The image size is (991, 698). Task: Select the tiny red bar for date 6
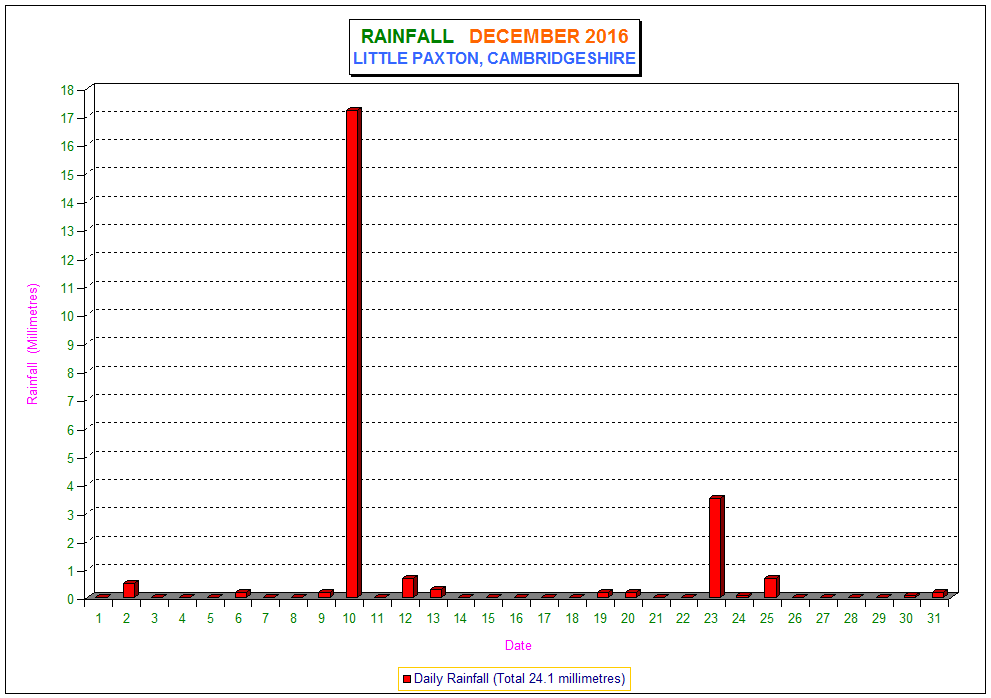243,594
